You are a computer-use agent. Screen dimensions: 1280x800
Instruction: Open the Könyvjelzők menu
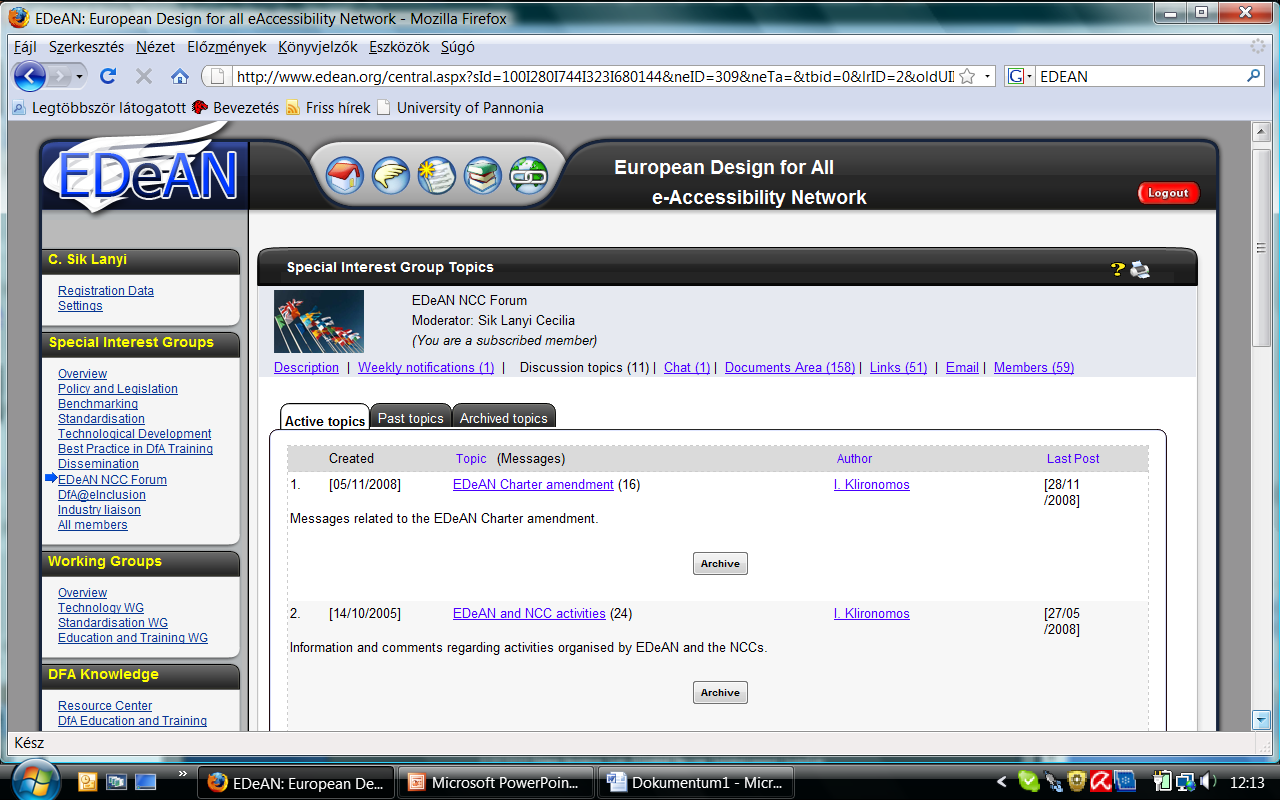pyautogui.click(x=319, y=47)
